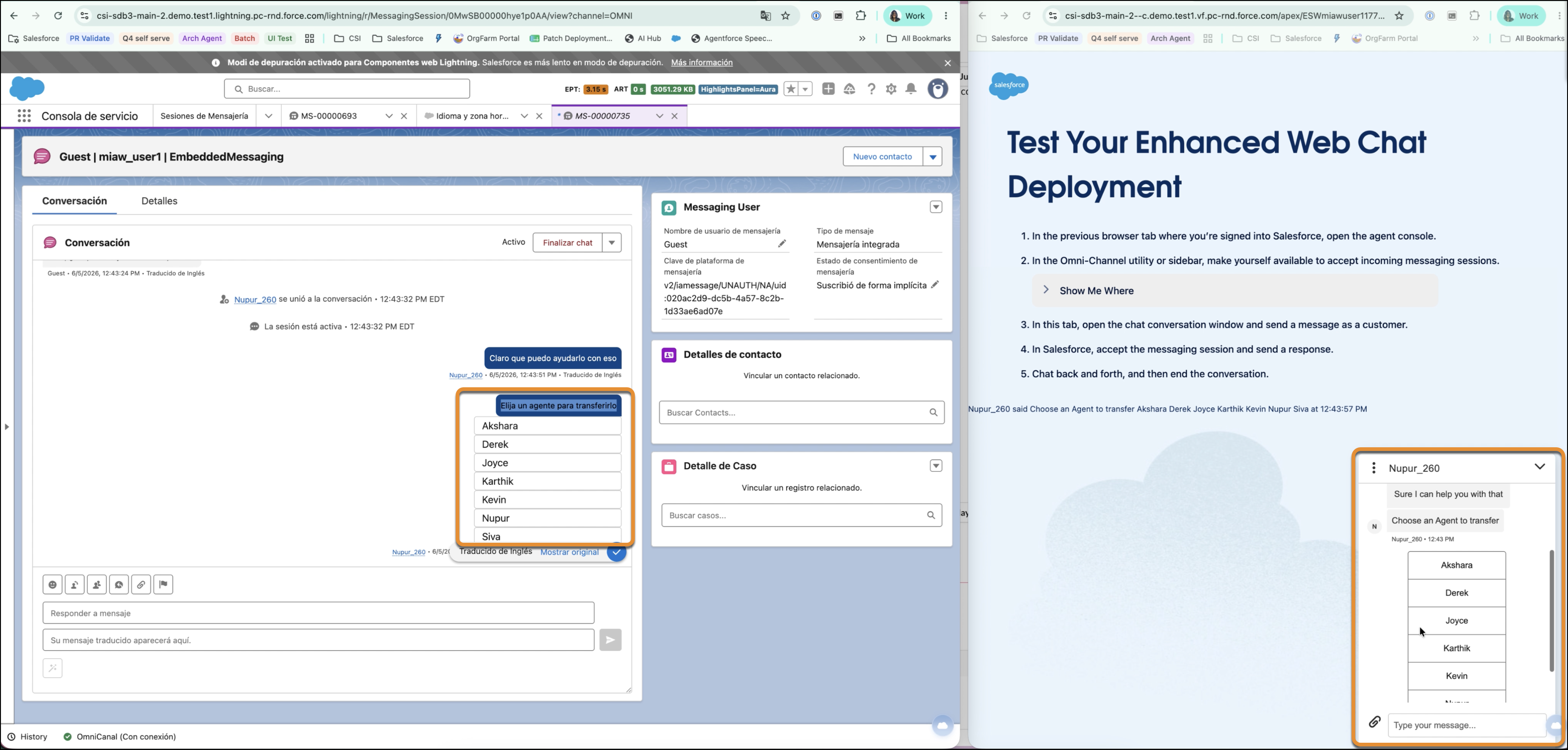
Task: Open Nuevo contacto dropdown arrow
Action: coord(933,157)
